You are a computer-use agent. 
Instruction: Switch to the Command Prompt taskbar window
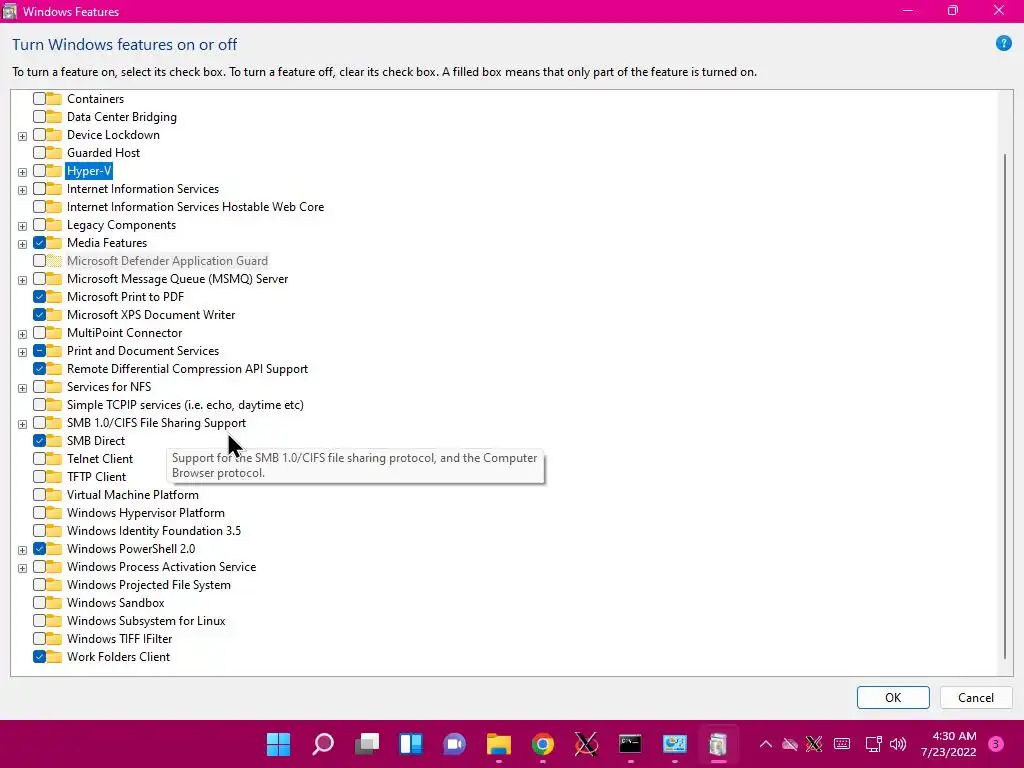(630, 744)
